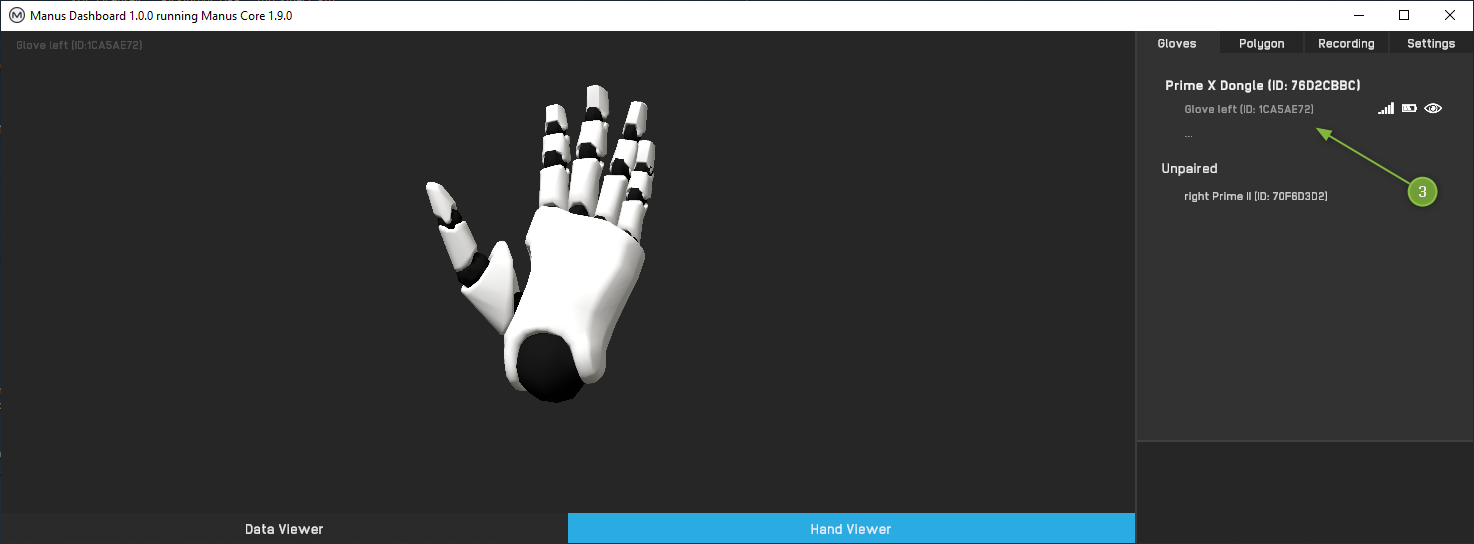Viewport: 1474px width, 544px height.
Task: Select the Hand Viewer button
Action: 850,529
